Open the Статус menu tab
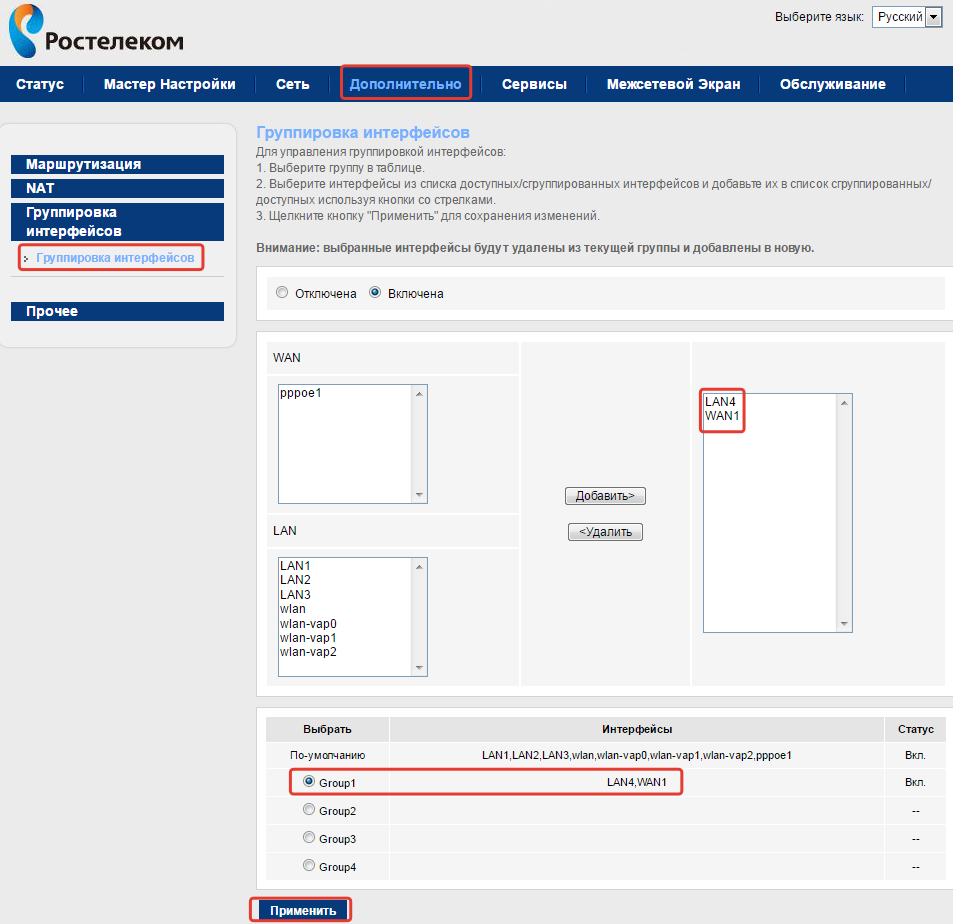Viewport: 953px width, 924px height. pos(40,84)
